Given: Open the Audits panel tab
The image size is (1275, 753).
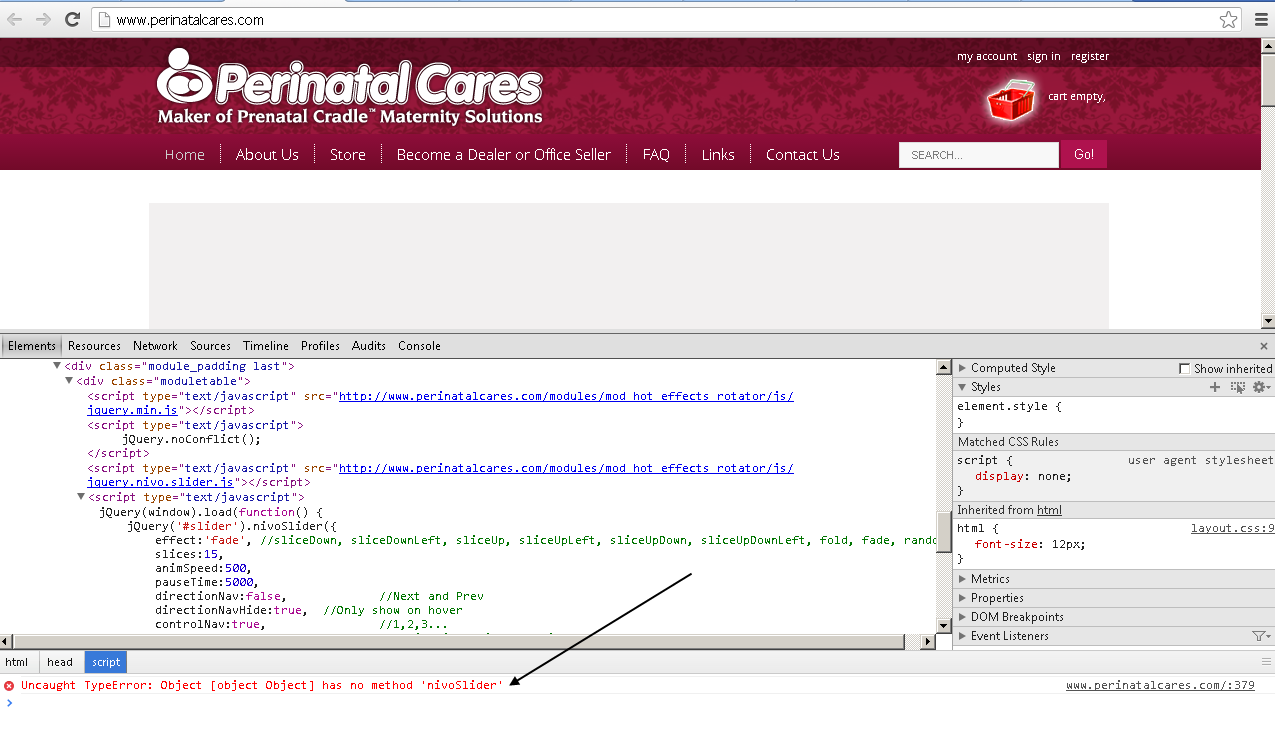Looking at the screenshot, I should [369, 346].
